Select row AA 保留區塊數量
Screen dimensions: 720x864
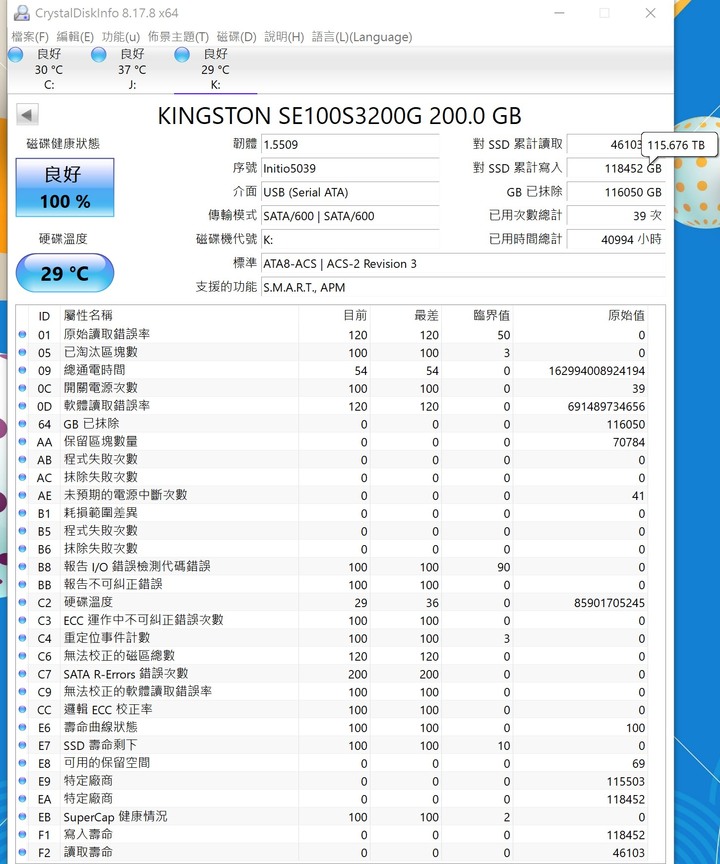point(332,442)
